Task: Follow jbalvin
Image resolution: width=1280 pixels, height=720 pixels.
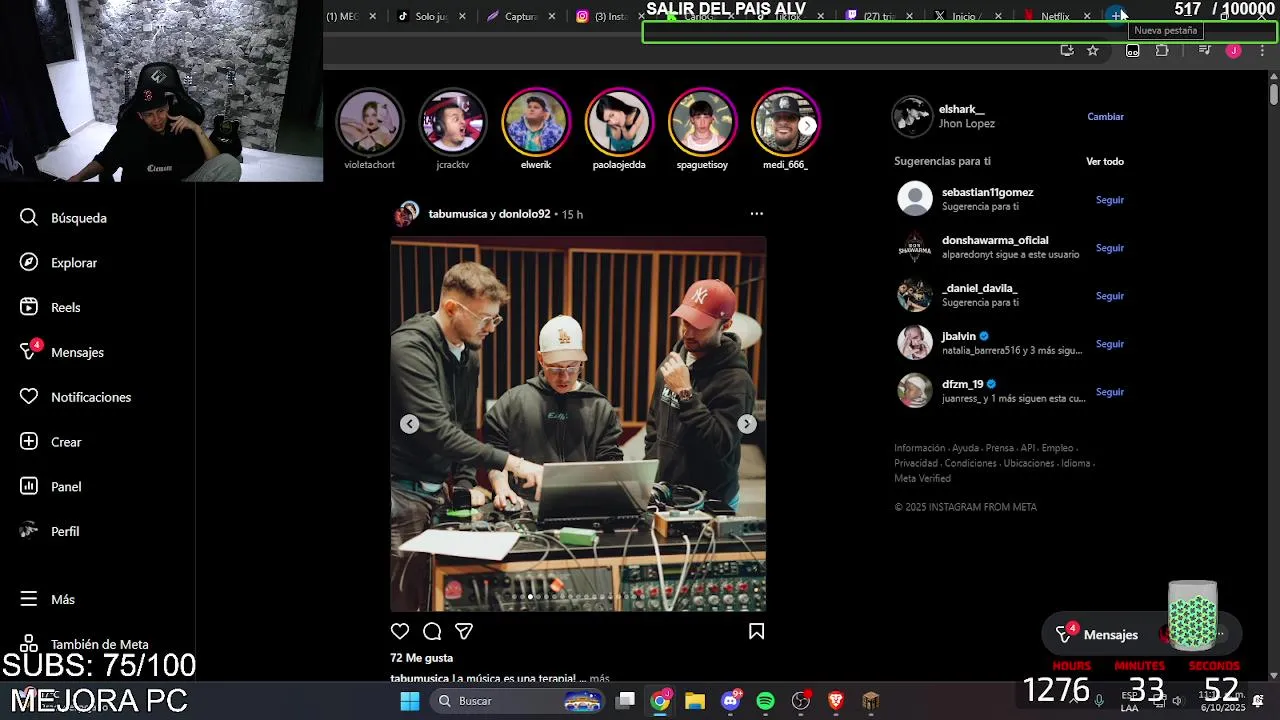Action: 1110,344
